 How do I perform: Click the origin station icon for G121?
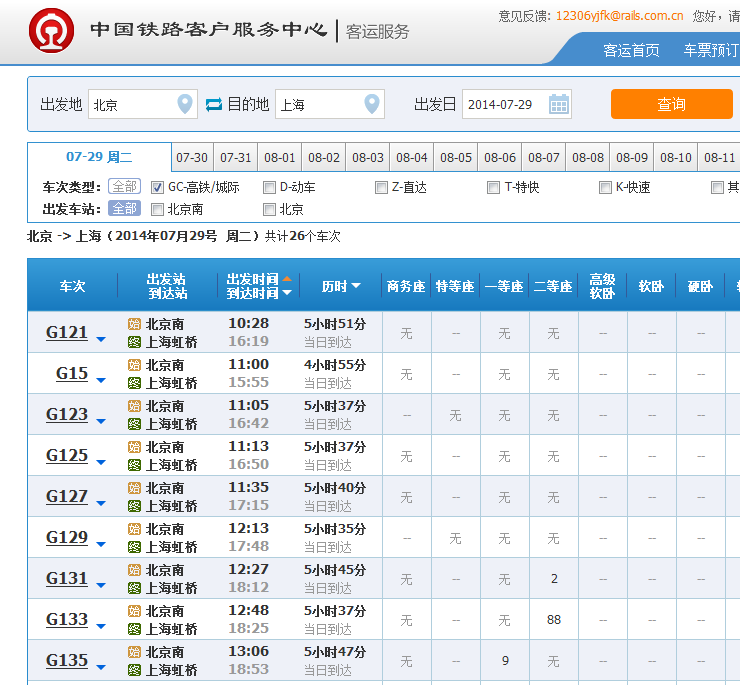pyautogui.click(x=135, y=324)
